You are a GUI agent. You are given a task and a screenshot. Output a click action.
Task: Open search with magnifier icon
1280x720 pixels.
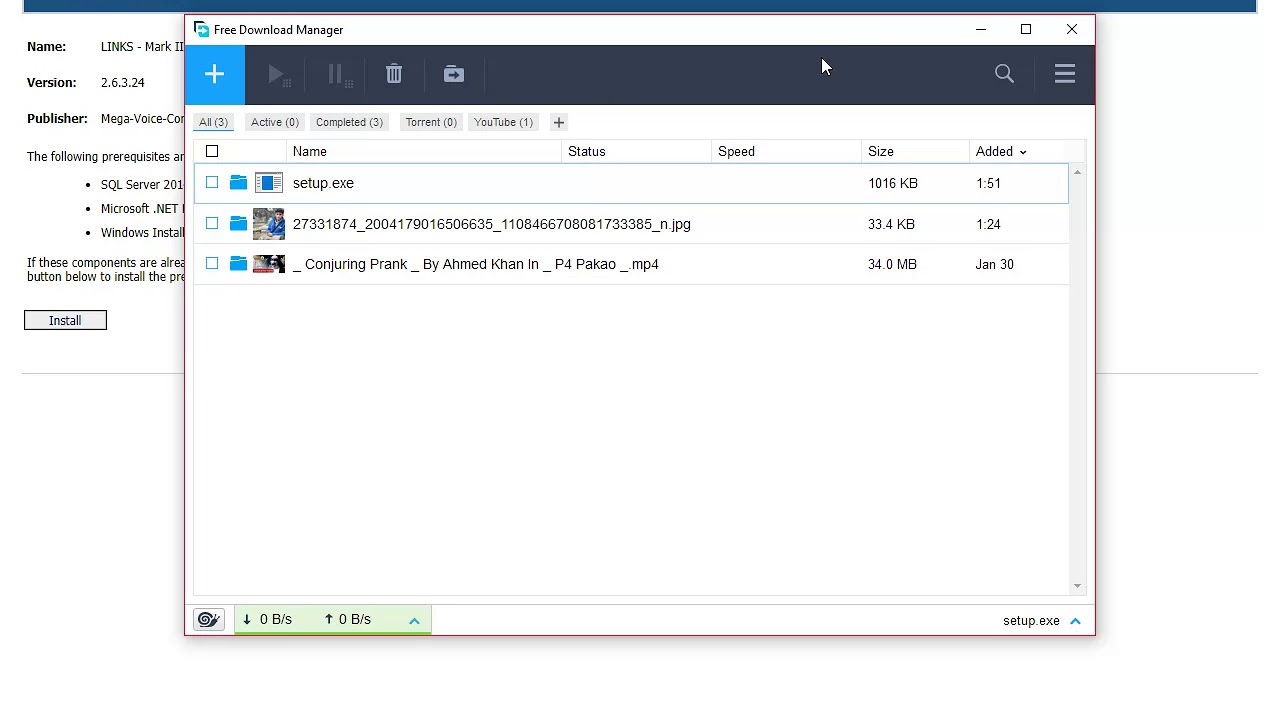coord(1004,74)
